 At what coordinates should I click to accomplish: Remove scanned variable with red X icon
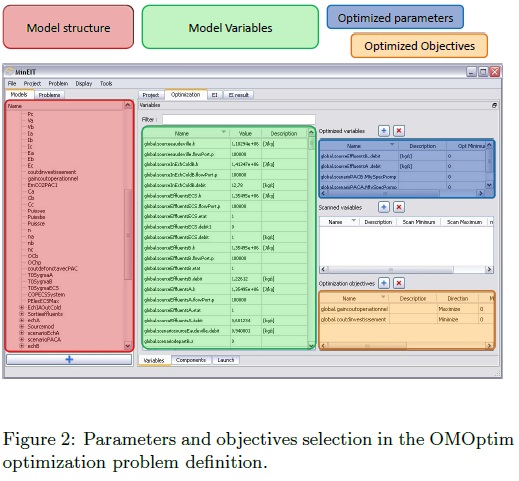[x=399, y=207]
